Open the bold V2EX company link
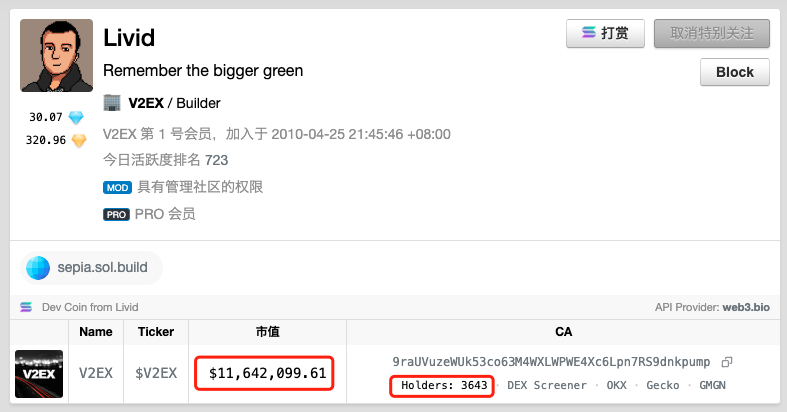This screenshot has height=412, width=787. 146,103
